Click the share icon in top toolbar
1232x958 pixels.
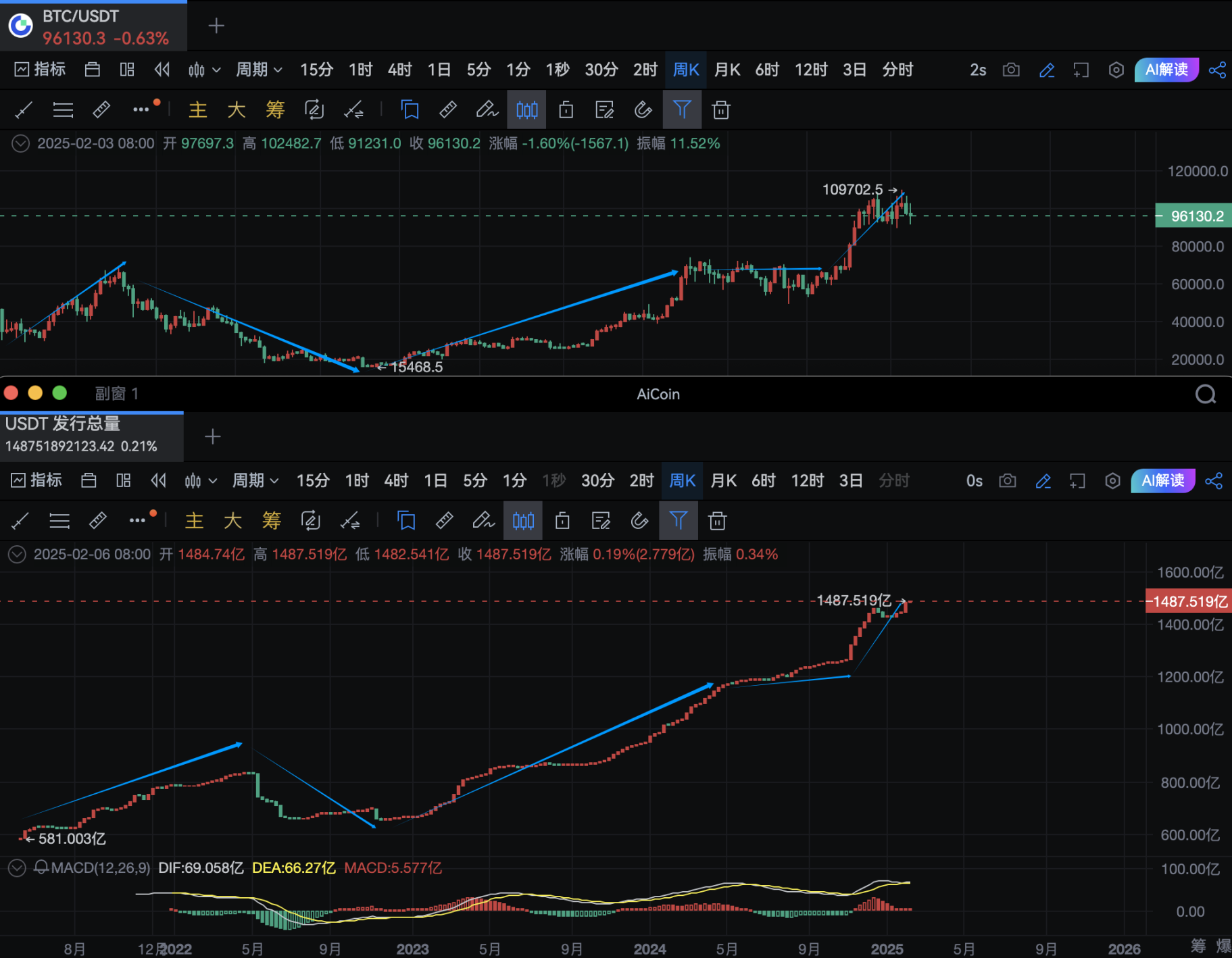[x=1217, y=70]
